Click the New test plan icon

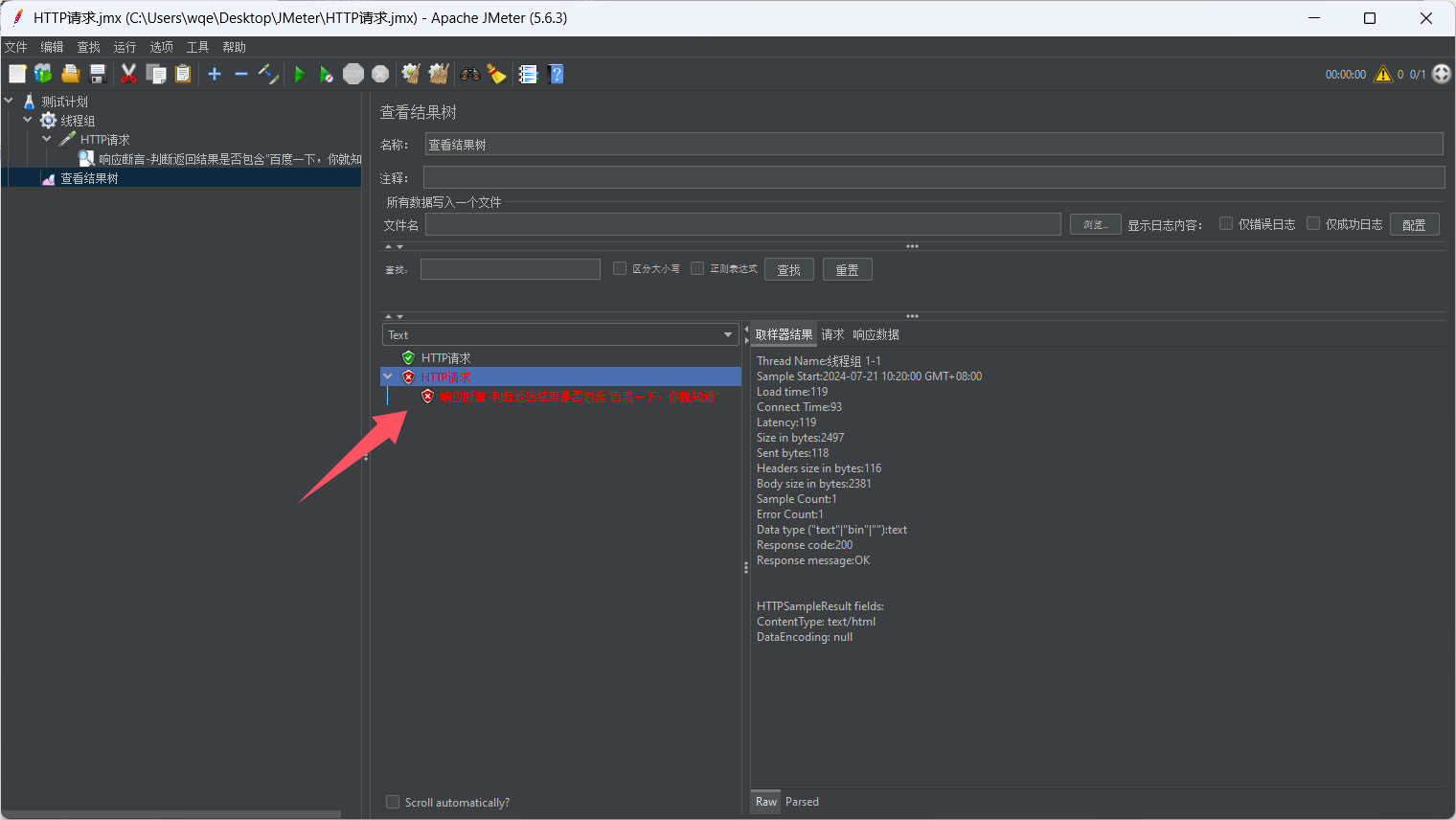point(17,74)
